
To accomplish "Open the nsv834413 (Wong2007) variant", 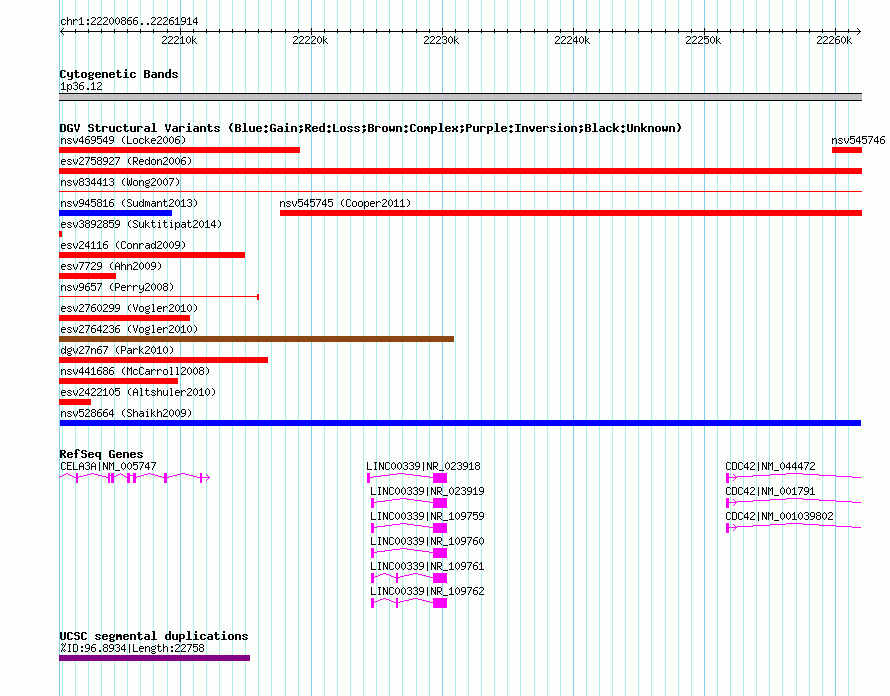I will [120, 182].
